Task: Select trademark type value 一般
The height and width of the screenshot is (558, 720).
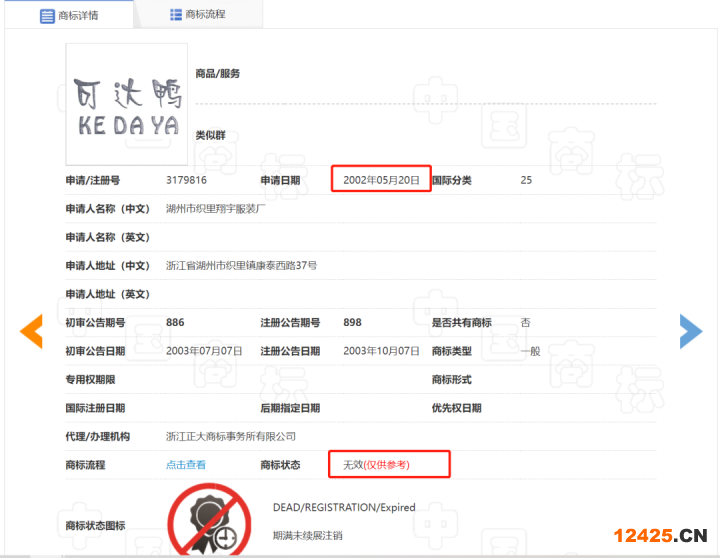Action: (x=530, y=351)
